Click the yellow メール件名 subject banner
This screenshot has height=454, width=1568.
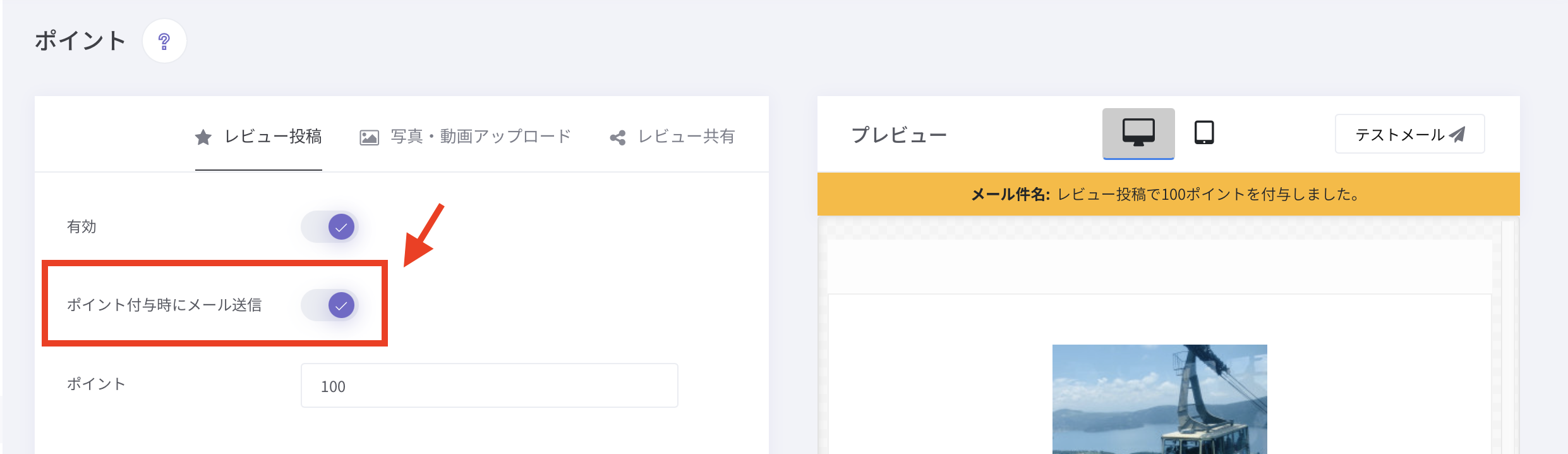click(x=1167, y=195)
